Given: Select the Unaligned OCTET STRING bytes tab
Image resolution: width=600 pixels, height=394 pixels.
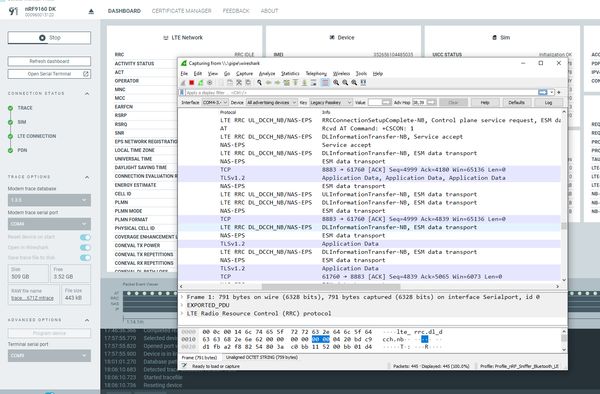Looking at the screenshot, I should 262,357.
